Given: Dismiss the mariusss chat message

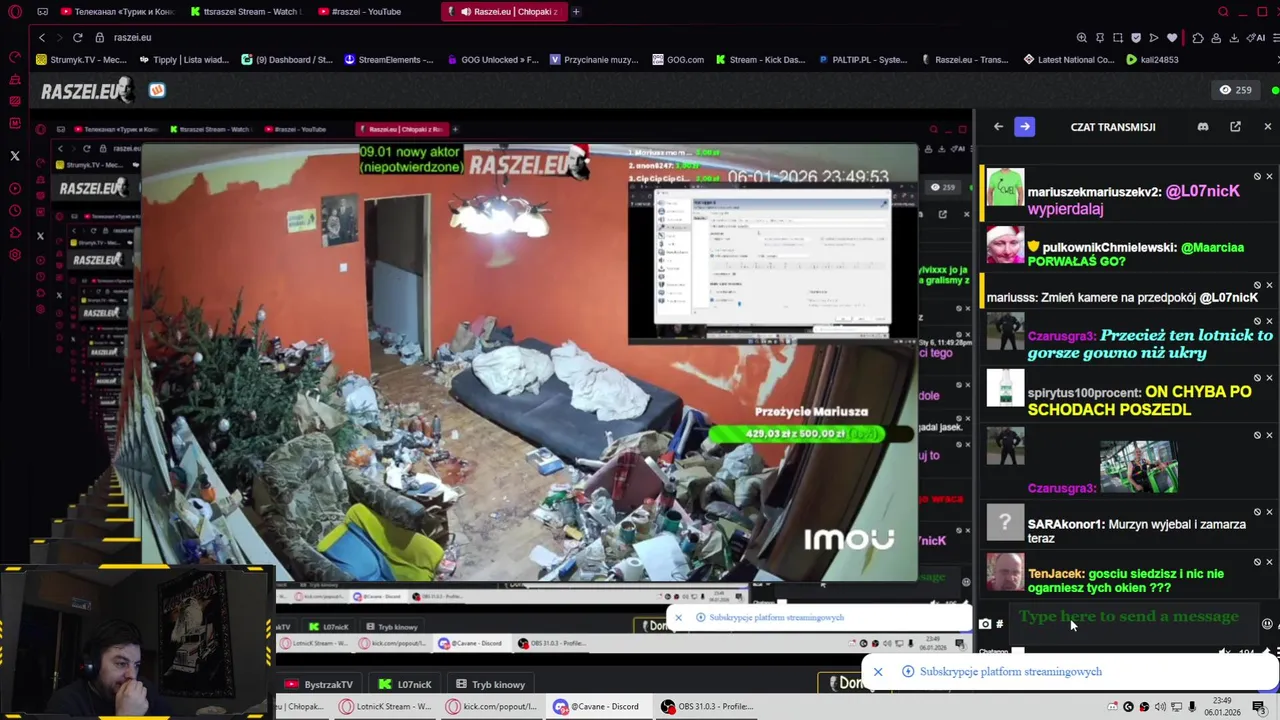Looking at the screenshot, I should [1269, 285].
